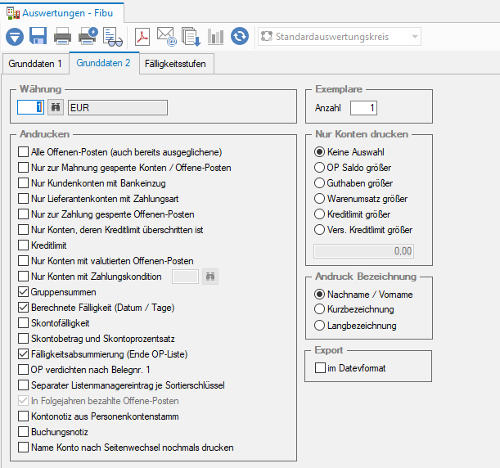
Task: Click the EUR currency name field
Action: tap(118, 108)
